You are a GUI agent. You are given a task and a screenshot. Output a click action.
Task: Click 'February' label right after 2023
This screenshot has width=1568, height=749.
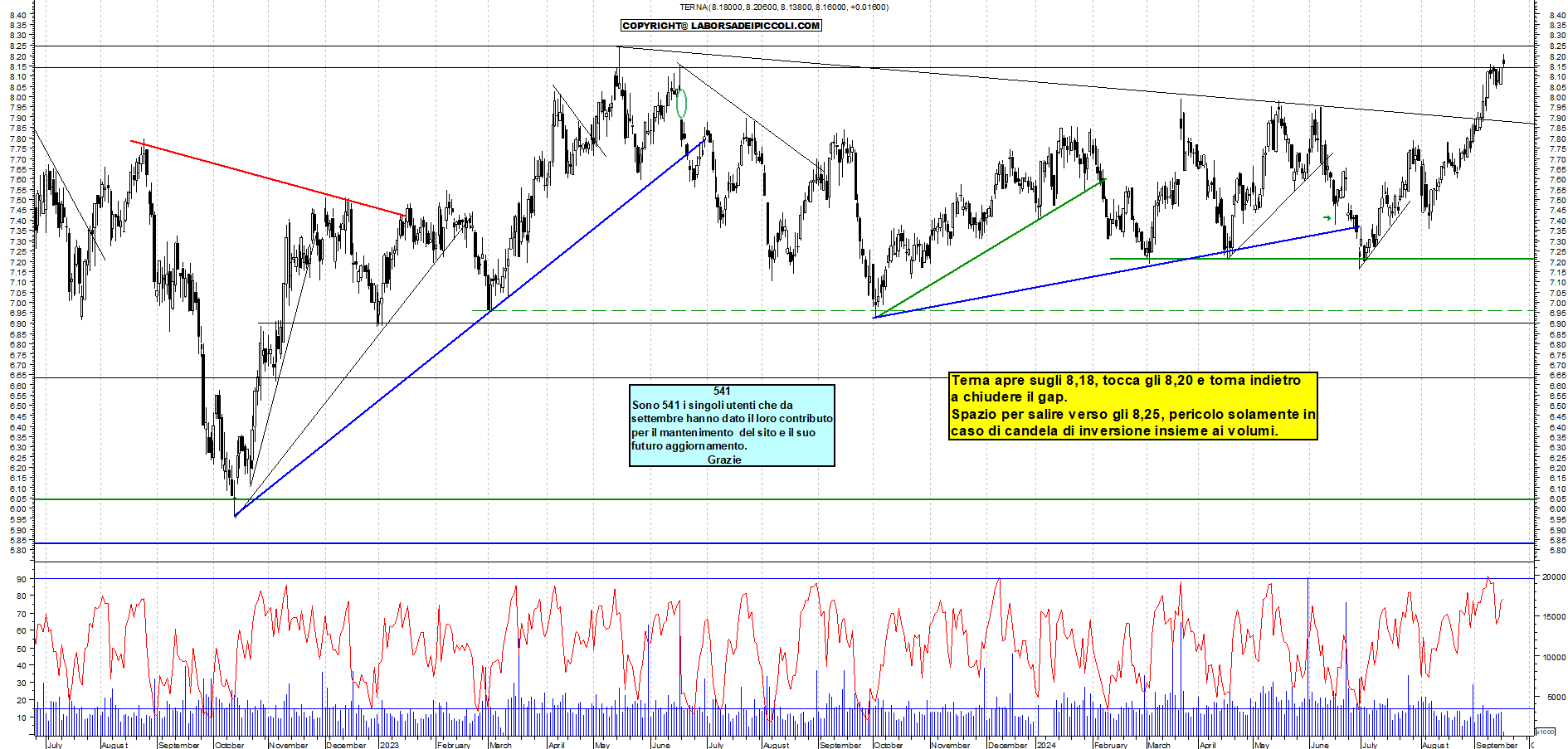click(454, 745)
